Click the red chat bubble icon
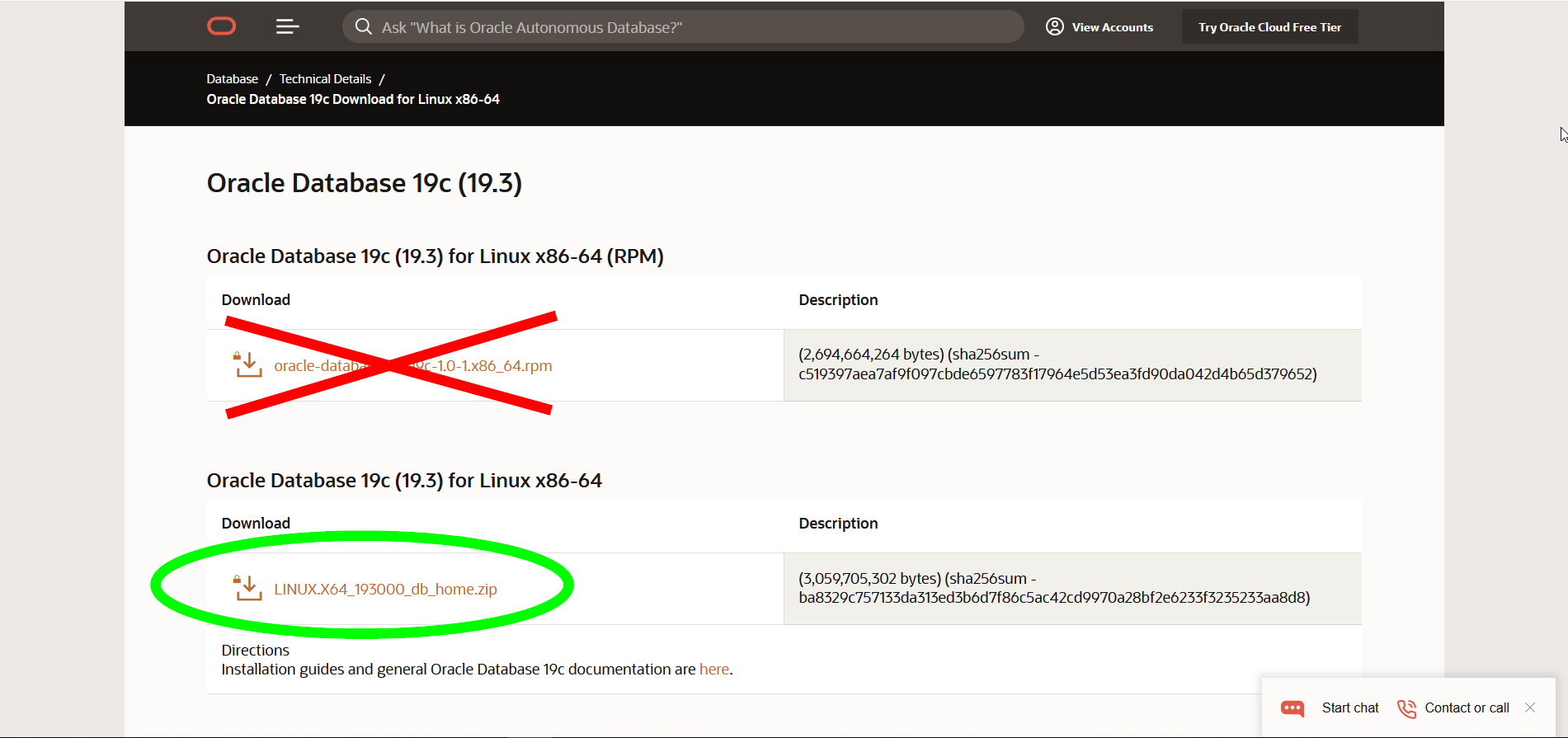The image size is (1568, 738). [x=1292, y=708]
